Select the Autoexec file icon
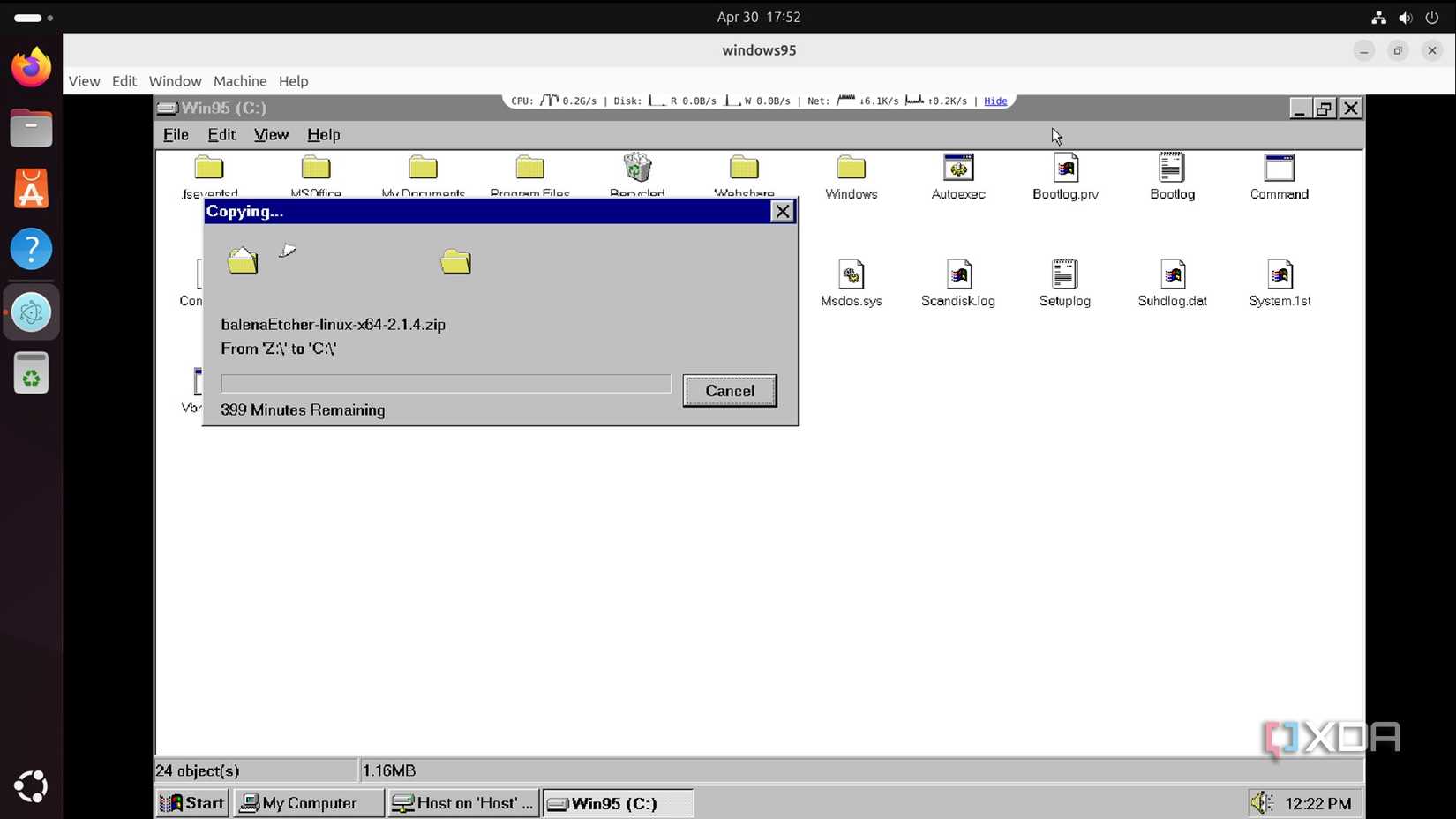Screen dimensions: 1456x819 (x=958, y=168)
